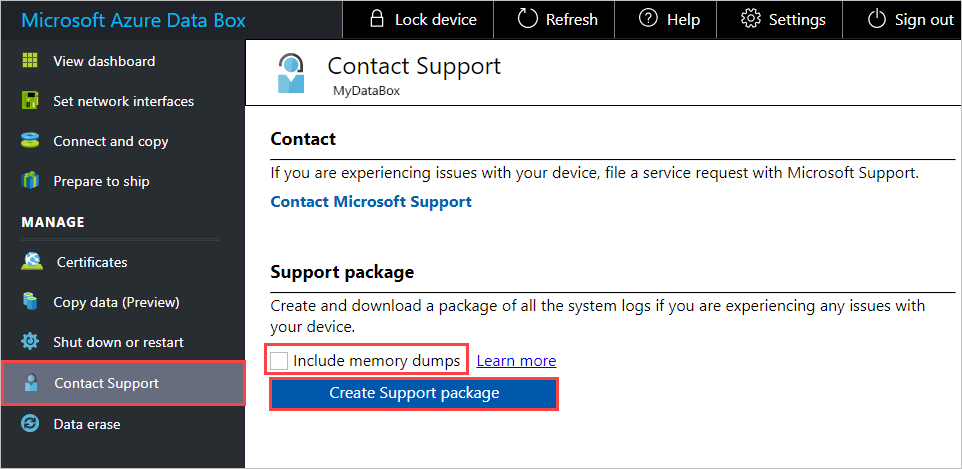The width and height of the screenshot is (962, 469).
Task: Click the View dashboard grid icon
Action: pos(30,61)
